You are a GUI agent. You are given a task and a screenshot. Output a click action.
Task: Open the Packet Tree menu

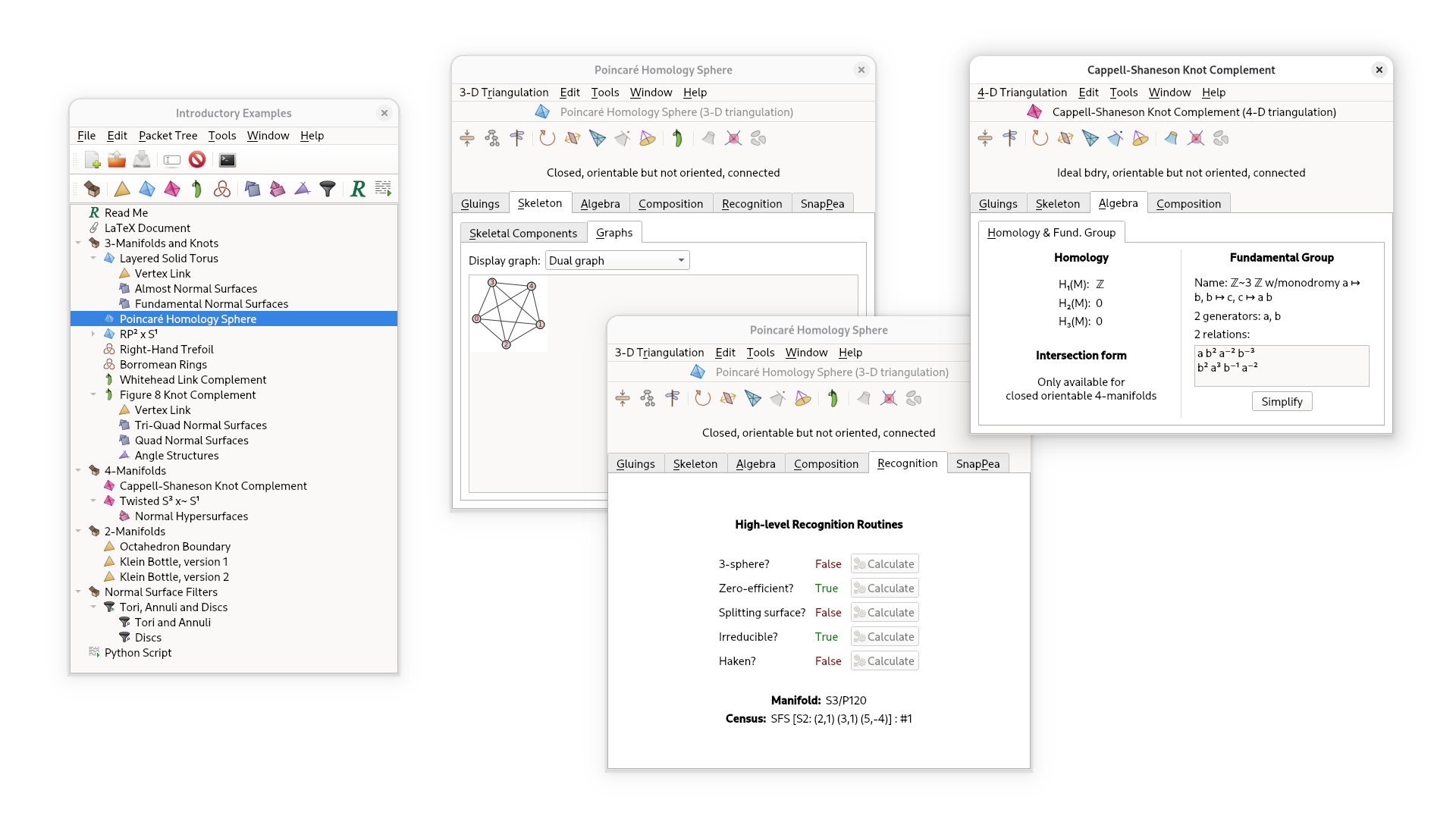[x=168, y=136]
